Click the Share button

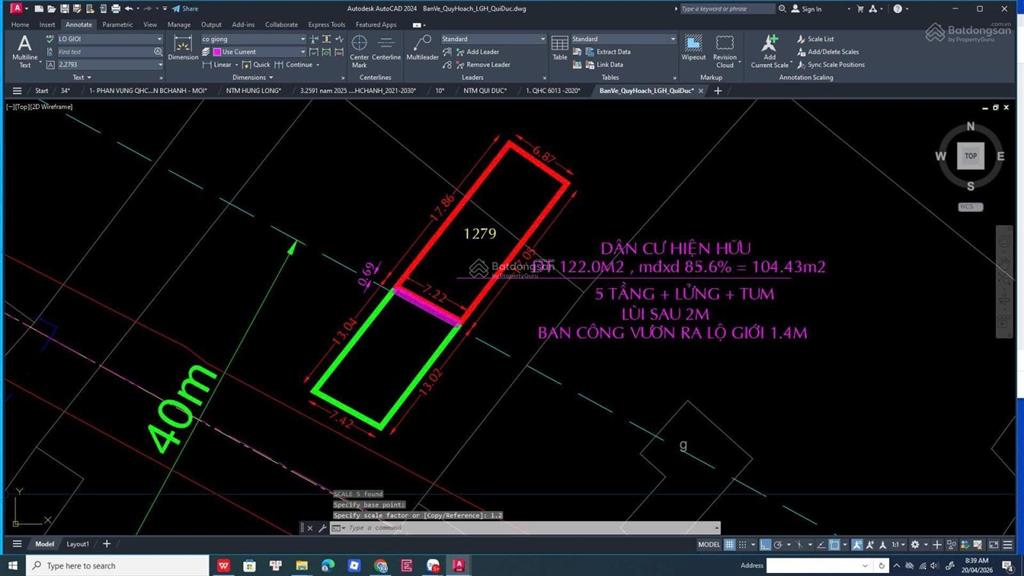tap(185, 8)
